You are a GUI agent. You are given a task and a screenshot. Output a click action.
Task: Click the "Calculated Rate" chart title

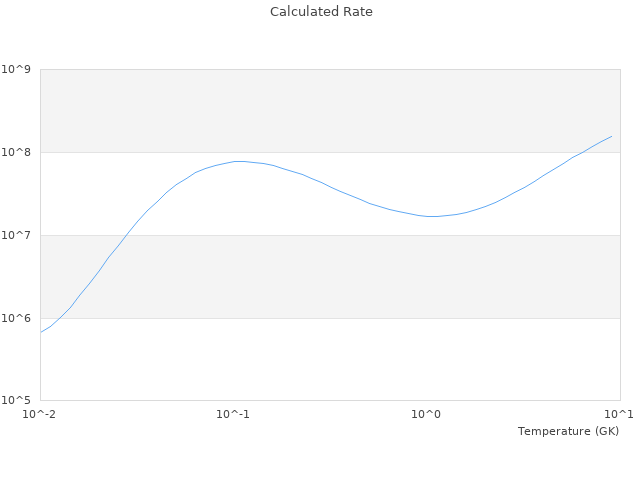pos(320,12)
